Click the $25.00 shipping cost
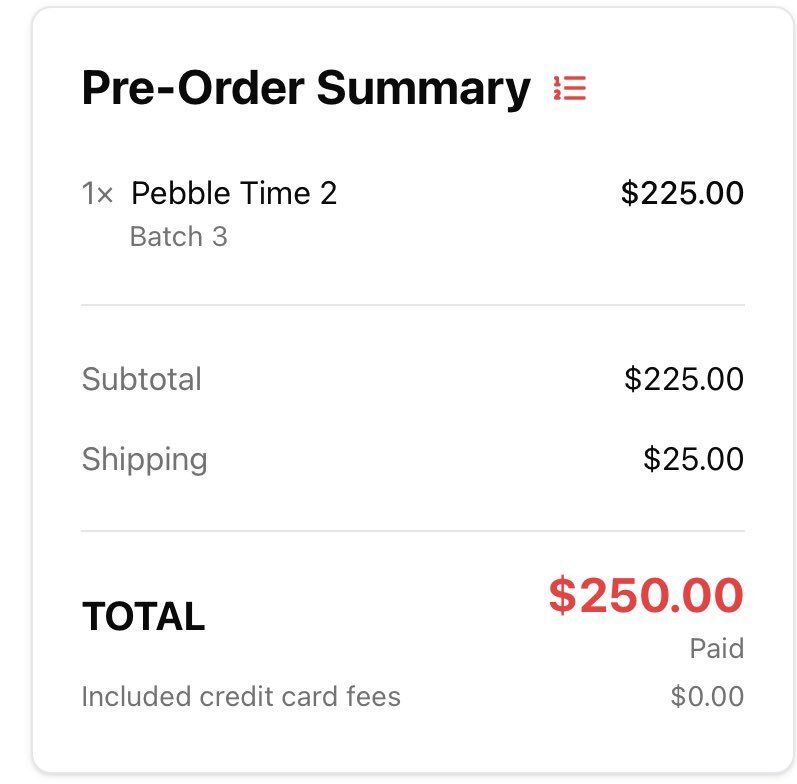The height and width of the screenshot is (784, 797). (x=693, y=459)
